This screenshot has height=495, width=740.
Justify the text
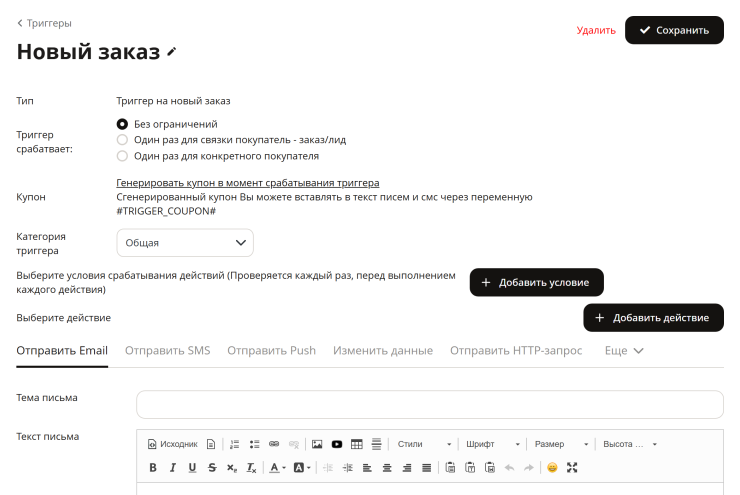tap(427, 468)
